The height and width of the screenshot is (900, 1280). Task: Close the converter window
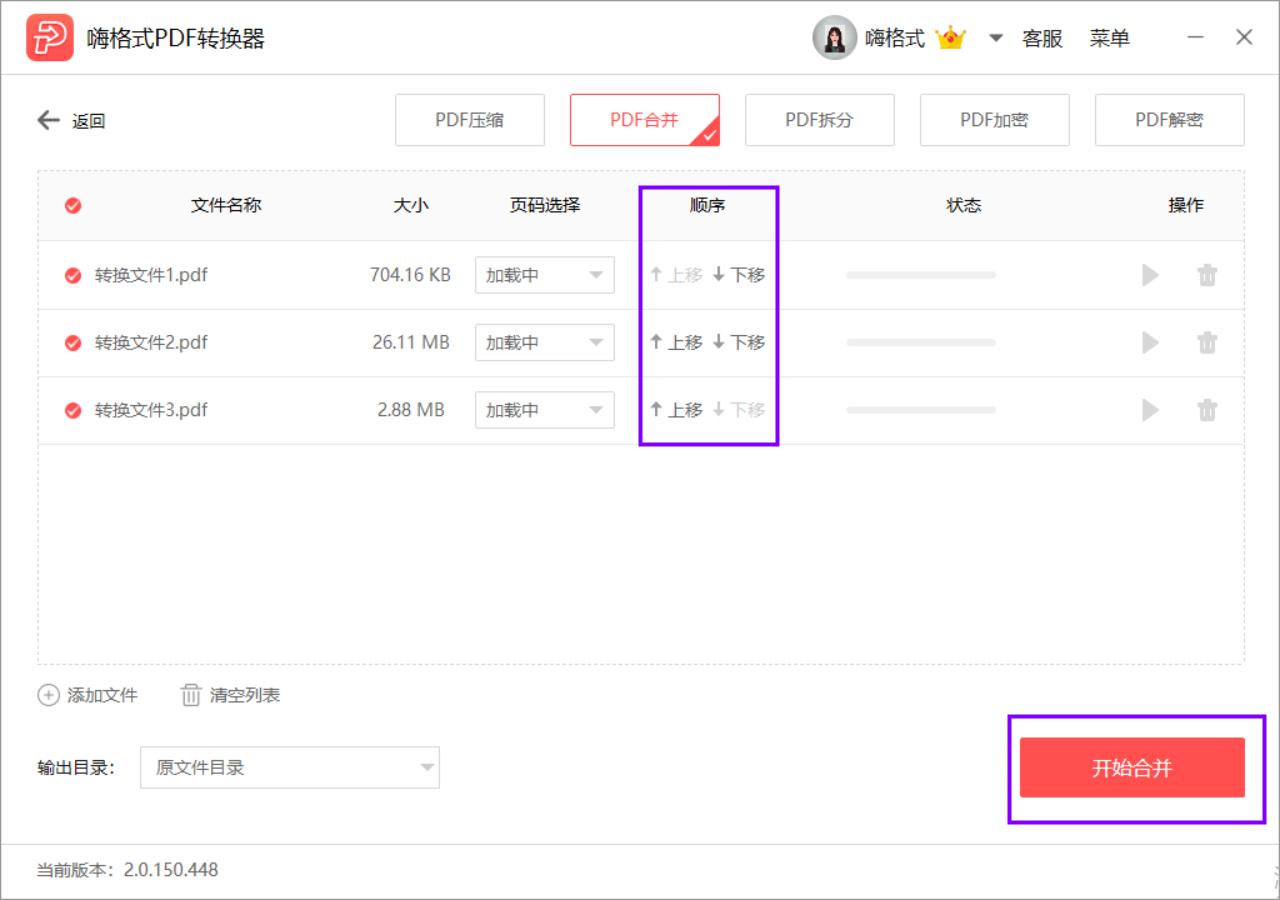click(1244, 38)
